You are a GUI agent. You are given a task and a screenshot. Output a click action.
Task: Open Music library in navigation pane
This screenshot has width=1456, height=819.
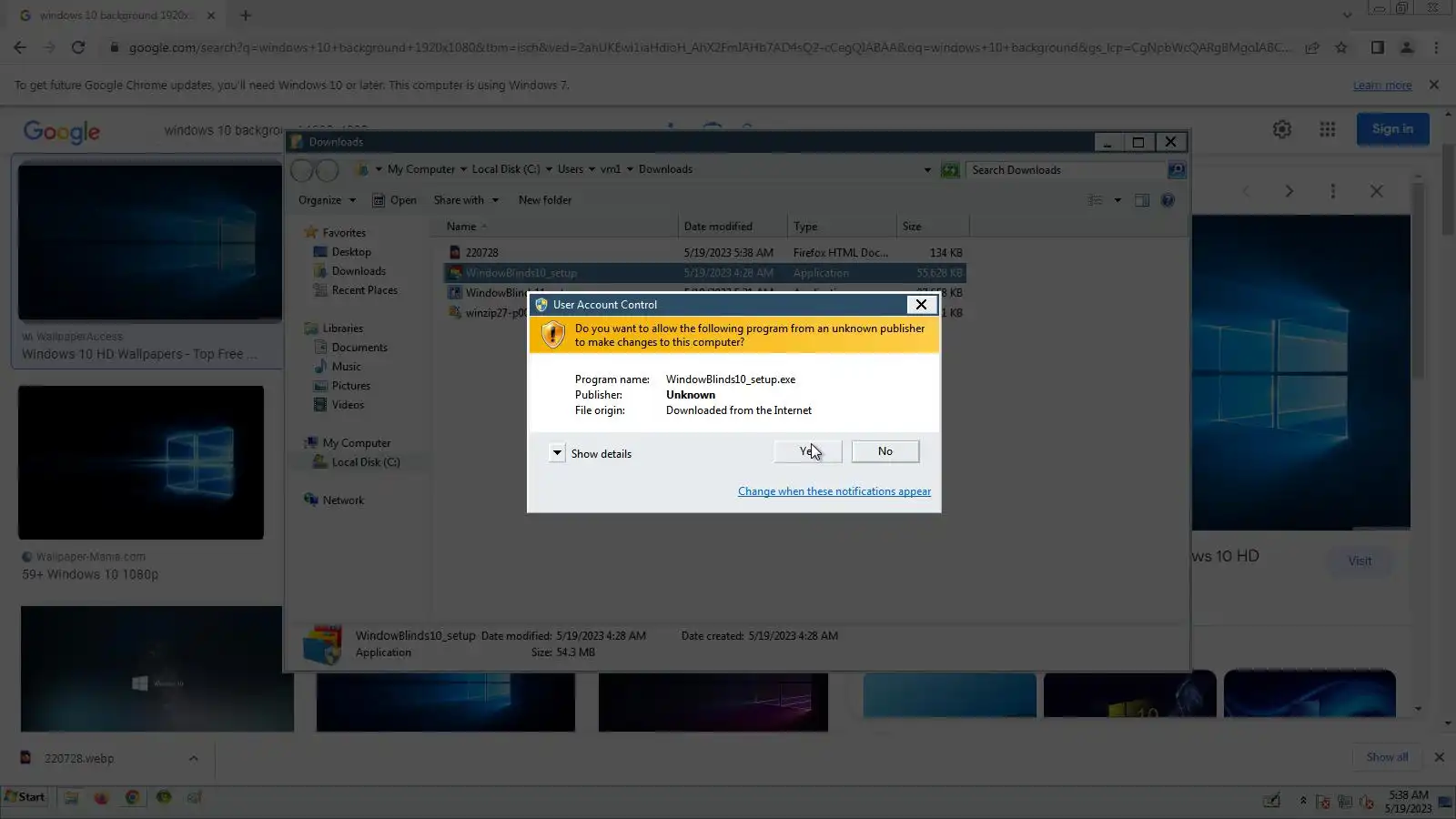[346, 367]
